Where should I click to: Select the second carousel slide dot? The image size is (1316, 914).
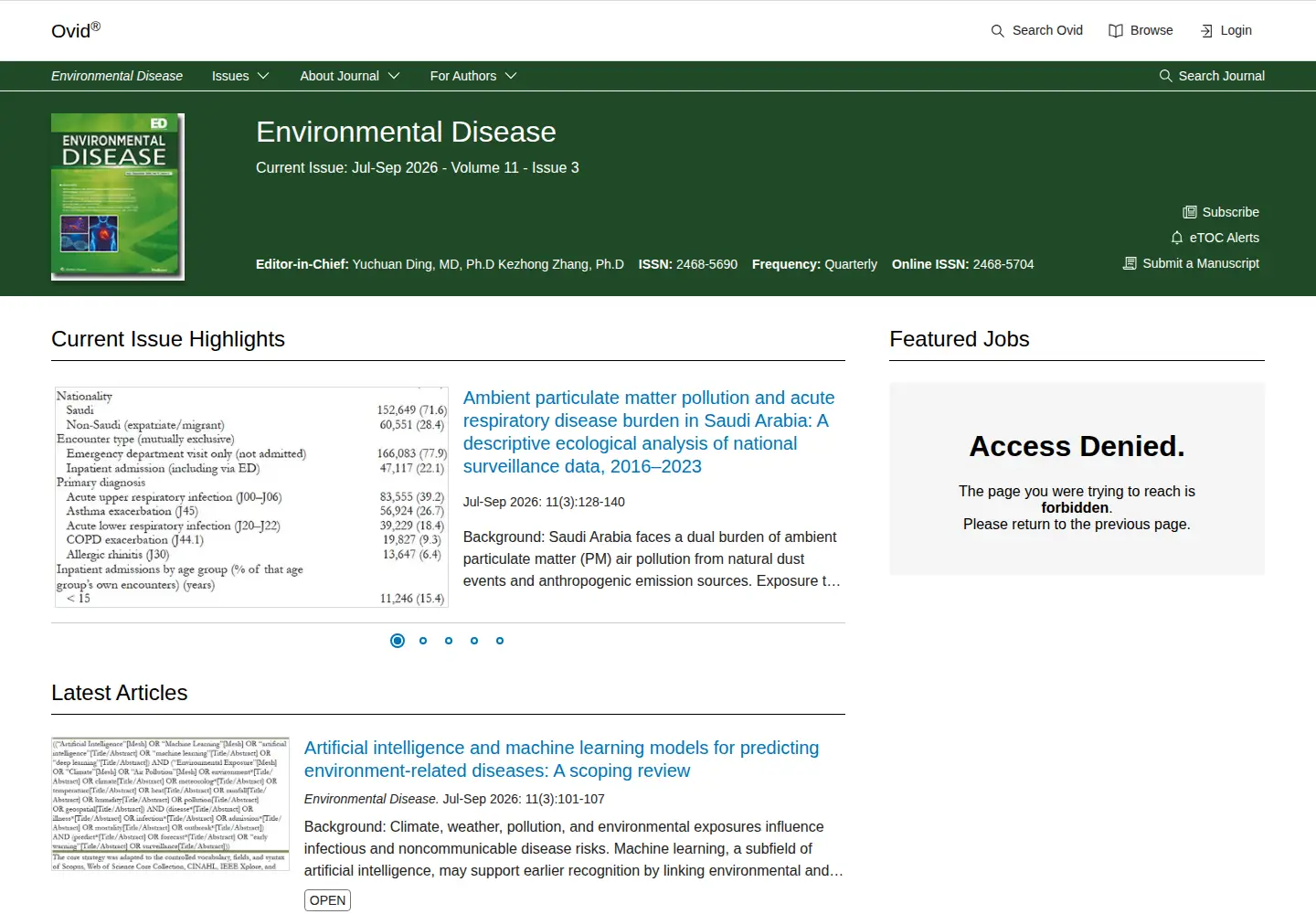click(423, 641)
